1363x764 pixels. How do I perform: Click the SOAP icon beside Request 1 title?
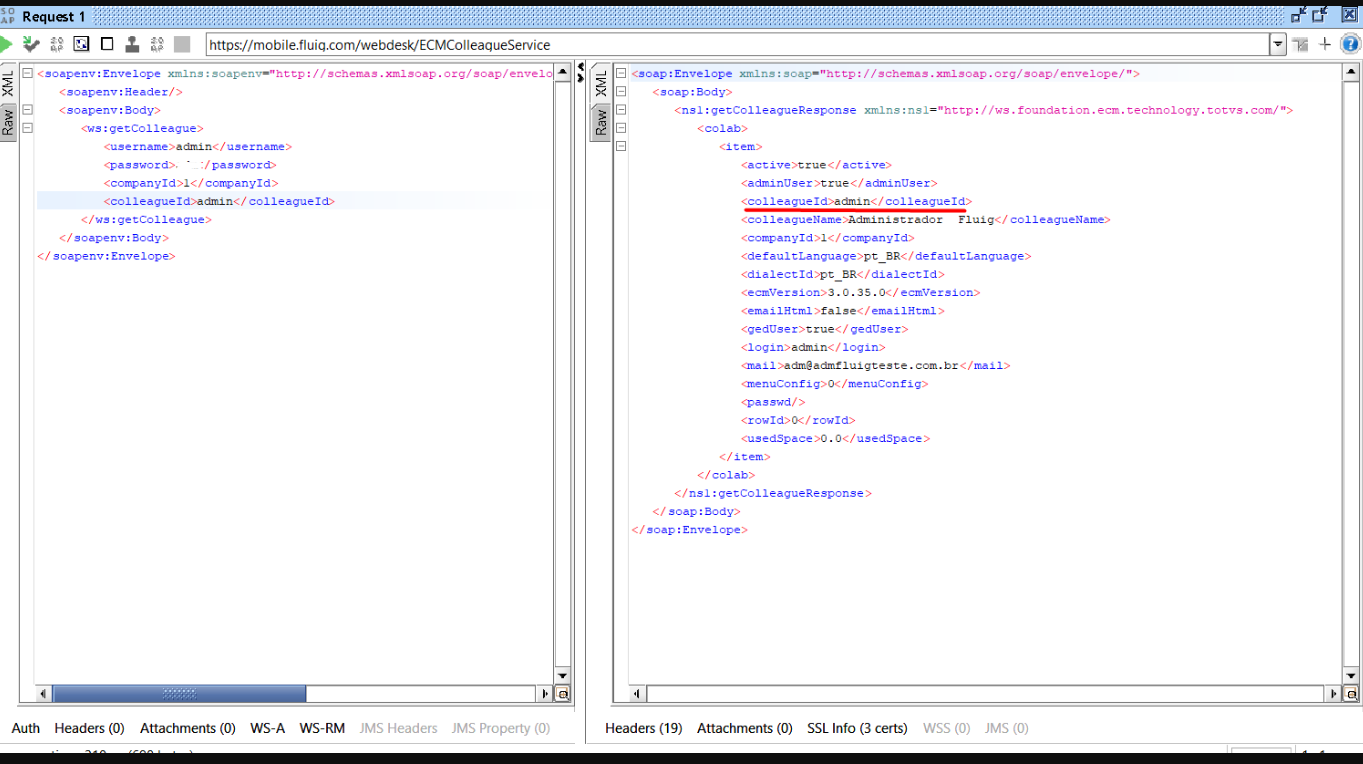click(x=8, y=16)
